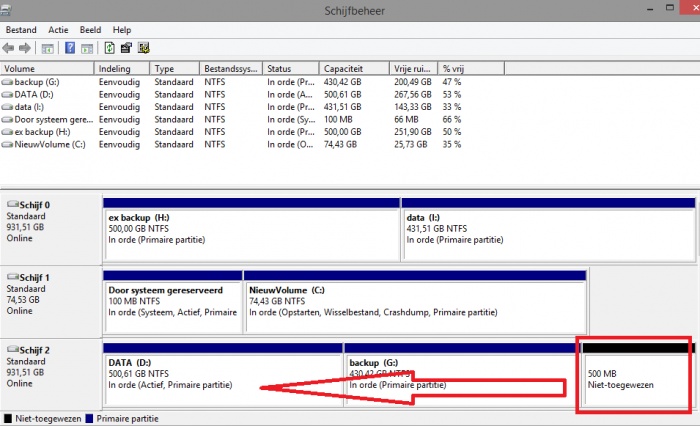The height and width of the screenshot is (426, 700).
Task: Click the blue Primaire partitie legend swatch
Action: click(x=89, y=419)
